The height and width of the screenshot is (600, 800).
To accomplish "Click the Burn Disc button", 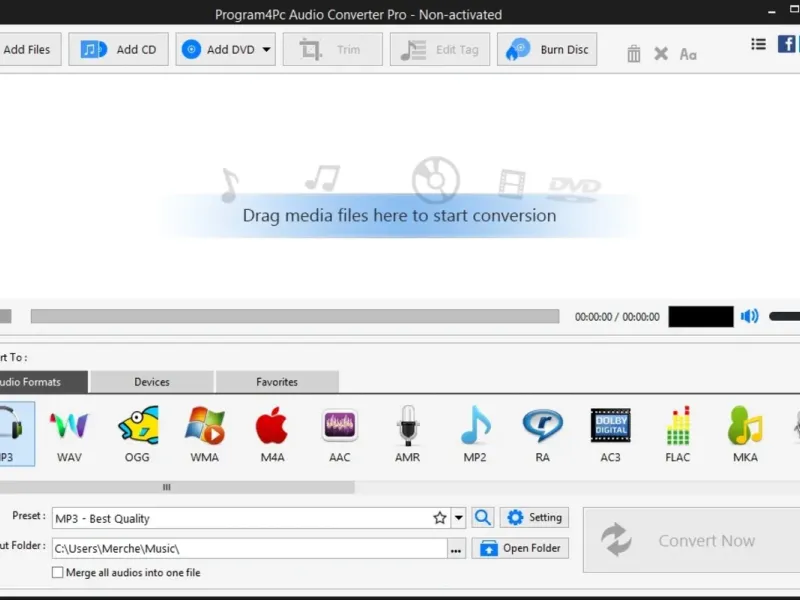I will (547, 49).
